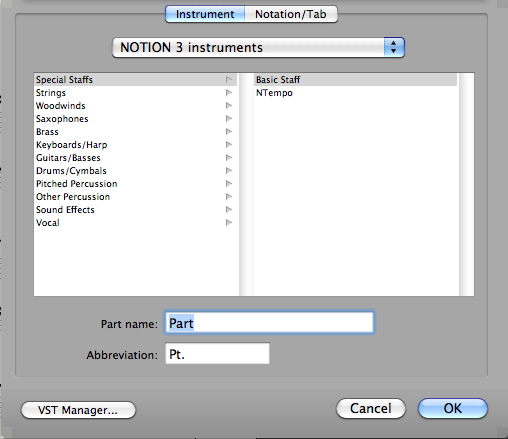Expand the arrow next to Other Percussion
The width and height of the screenshot is (508, 439).
click(229, 197)
